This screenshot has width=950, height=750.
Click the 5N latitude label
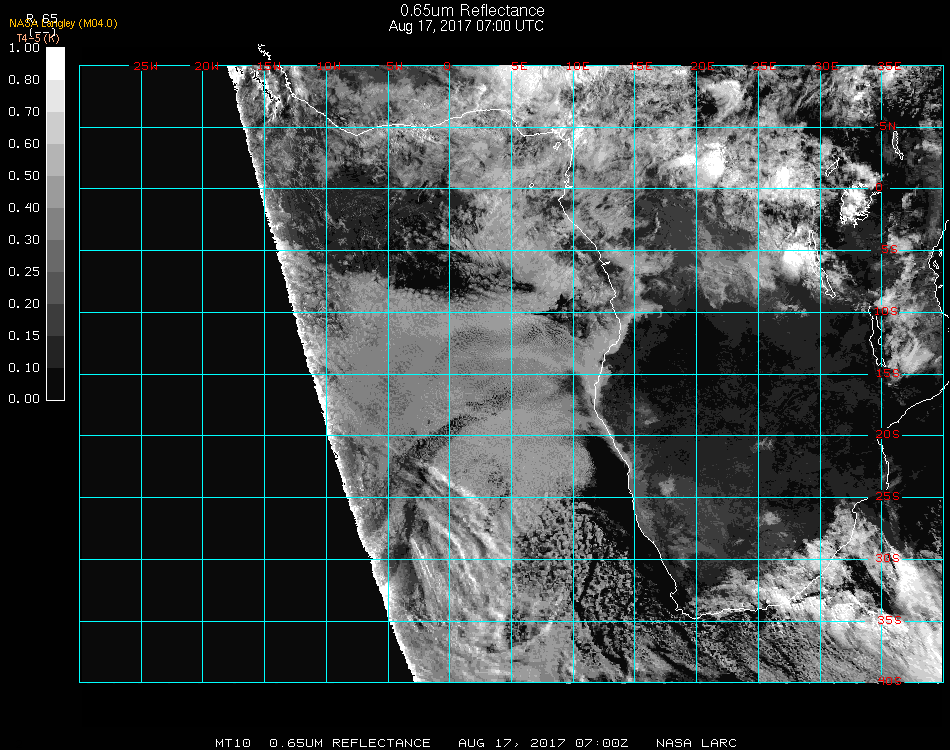point(888,126)
